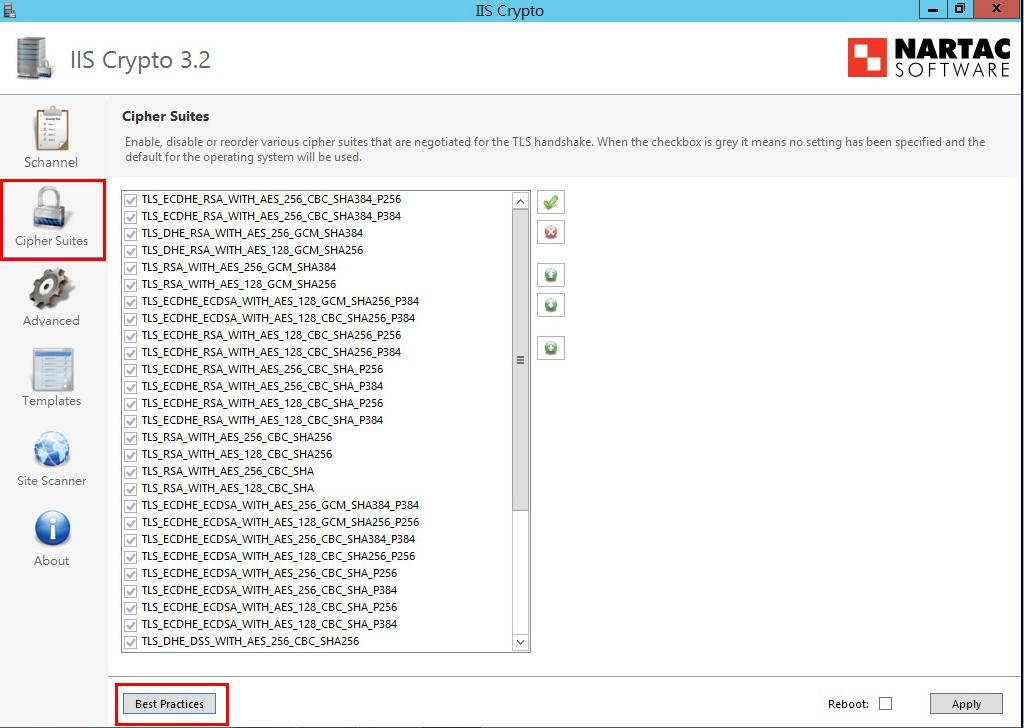Viewport: 1024px width, 728px height.
Task: Select TLS_ECDHE_RSA_WITH_AES_128_CBC_SHA_P384 row
Action: [x=317, y=420]
